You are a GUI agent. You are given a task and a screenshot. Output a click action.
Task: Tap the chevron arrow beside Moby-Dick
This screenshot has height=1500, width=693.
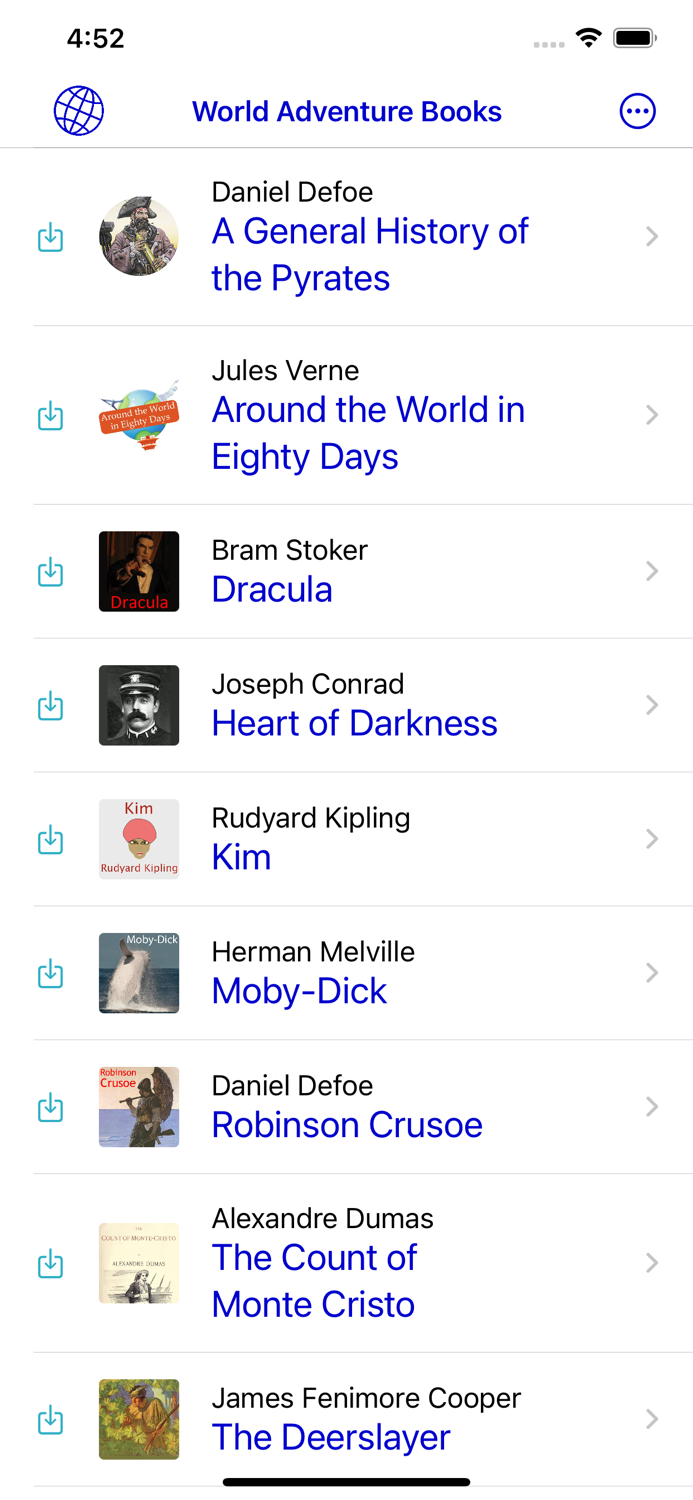652,973
